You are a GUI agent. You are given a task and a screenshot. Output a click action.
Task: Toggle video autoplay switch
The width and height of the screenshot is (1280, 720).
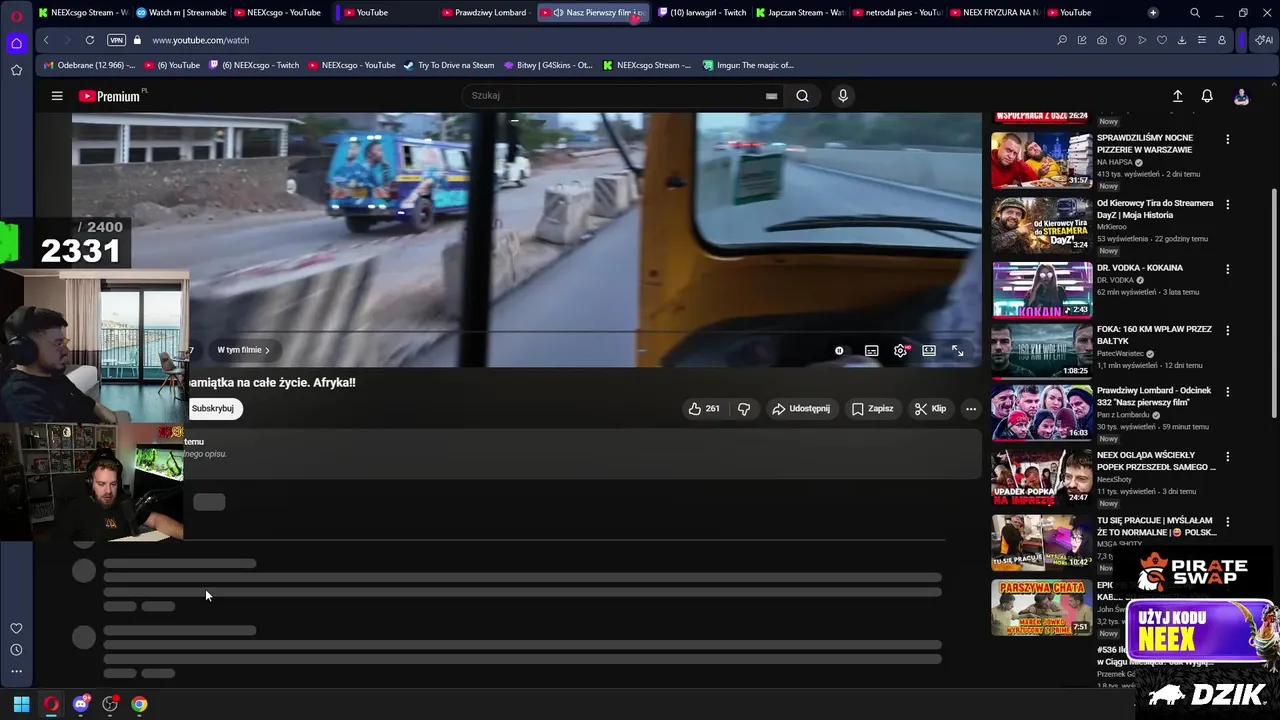pos(839,350)
